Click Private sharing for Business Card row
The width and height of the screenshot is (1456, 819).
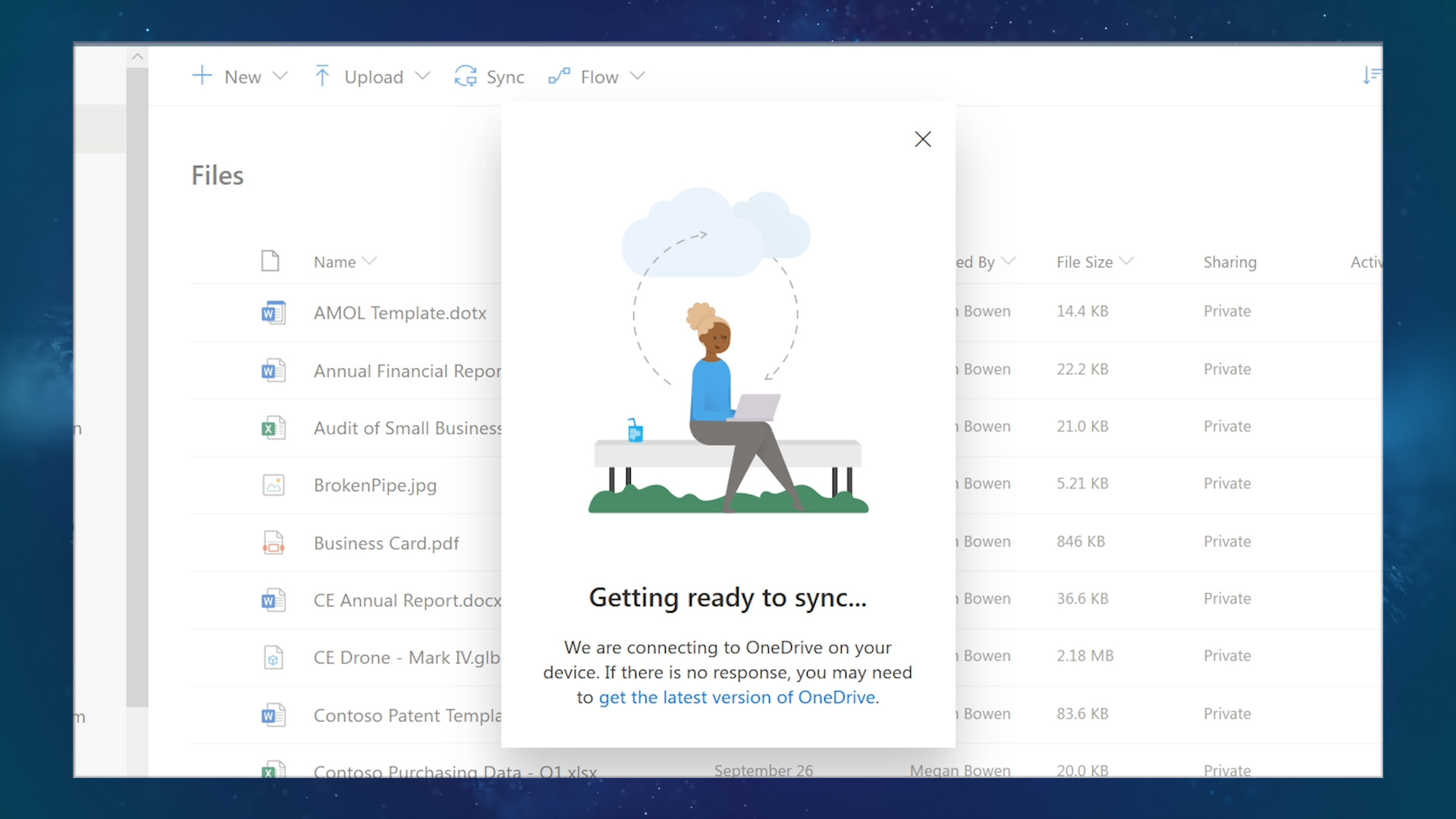[1227, 541]
